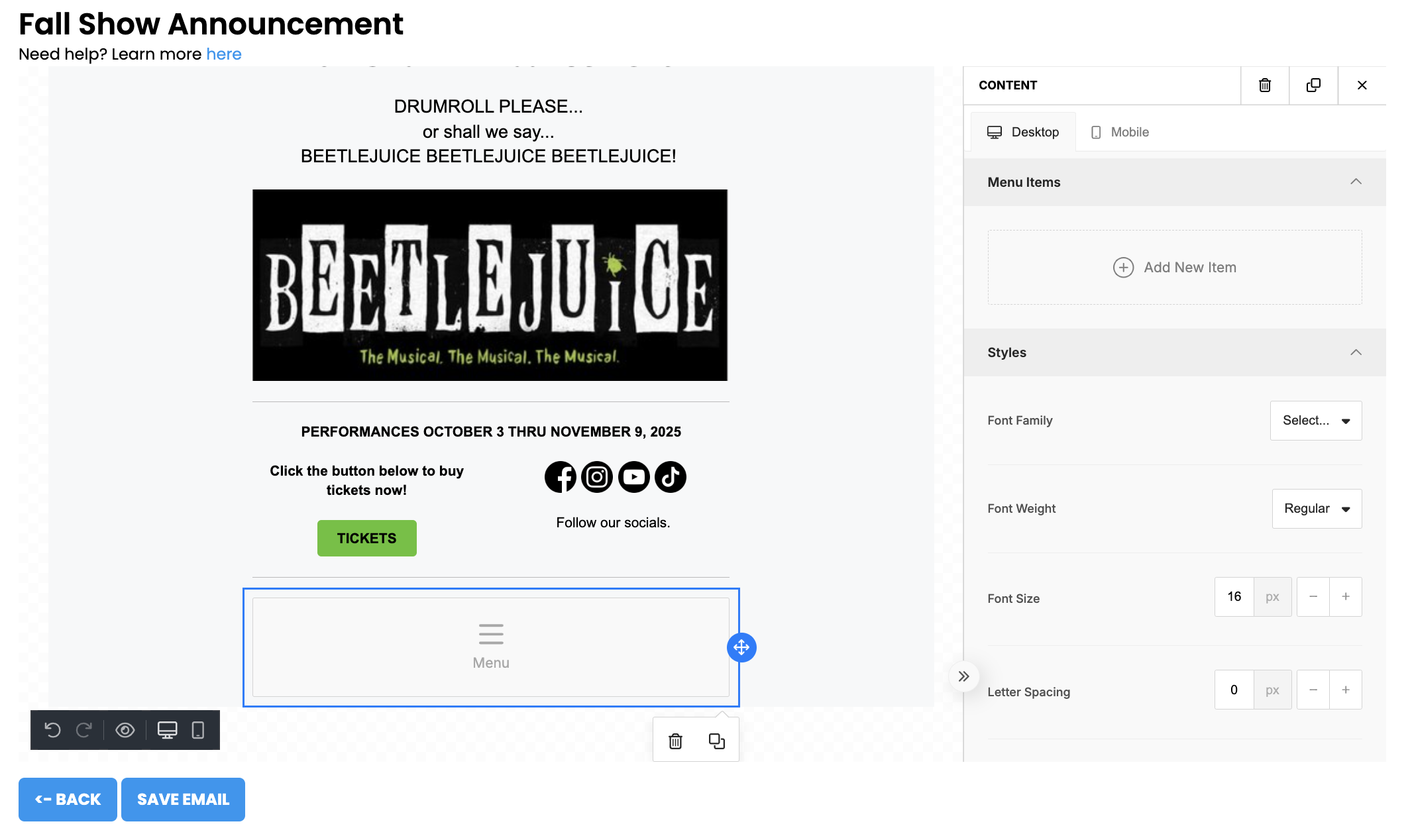Toggle the preview eye icon
Viewport: 1410px width, 840px height.
tap(125, 730)
